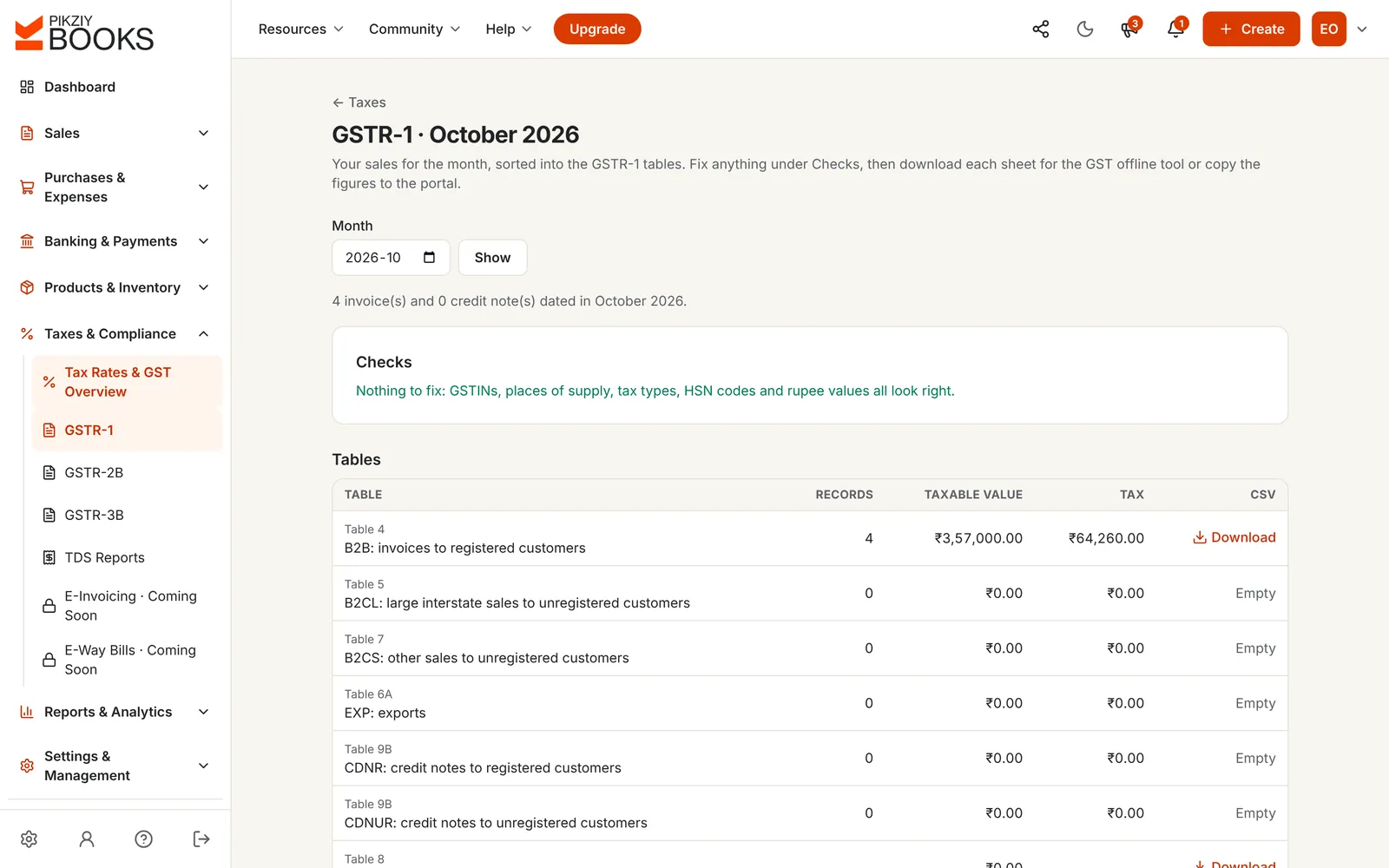Click the Show button
This screenshot has height=868, width=1389.
(492, 257)
